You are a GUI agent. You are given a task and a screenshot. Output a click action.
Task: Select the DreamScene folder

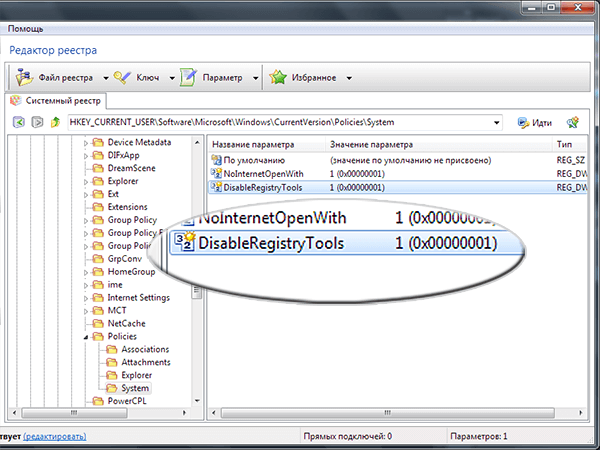pyautogui.click(x=131, y=168)
